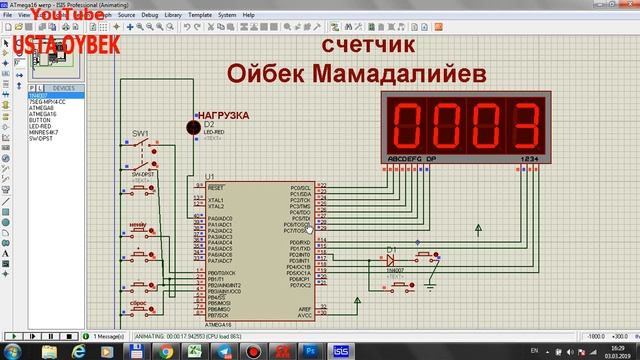640x360 pixels.
Task: Select terminals mode in sidebar
Action: 6,117
